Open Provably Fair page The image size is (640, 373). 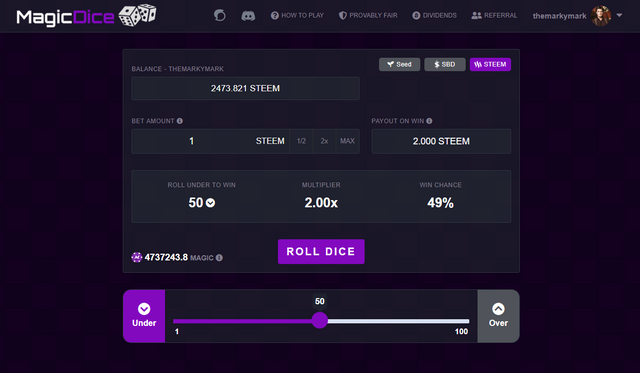[368, 16]
